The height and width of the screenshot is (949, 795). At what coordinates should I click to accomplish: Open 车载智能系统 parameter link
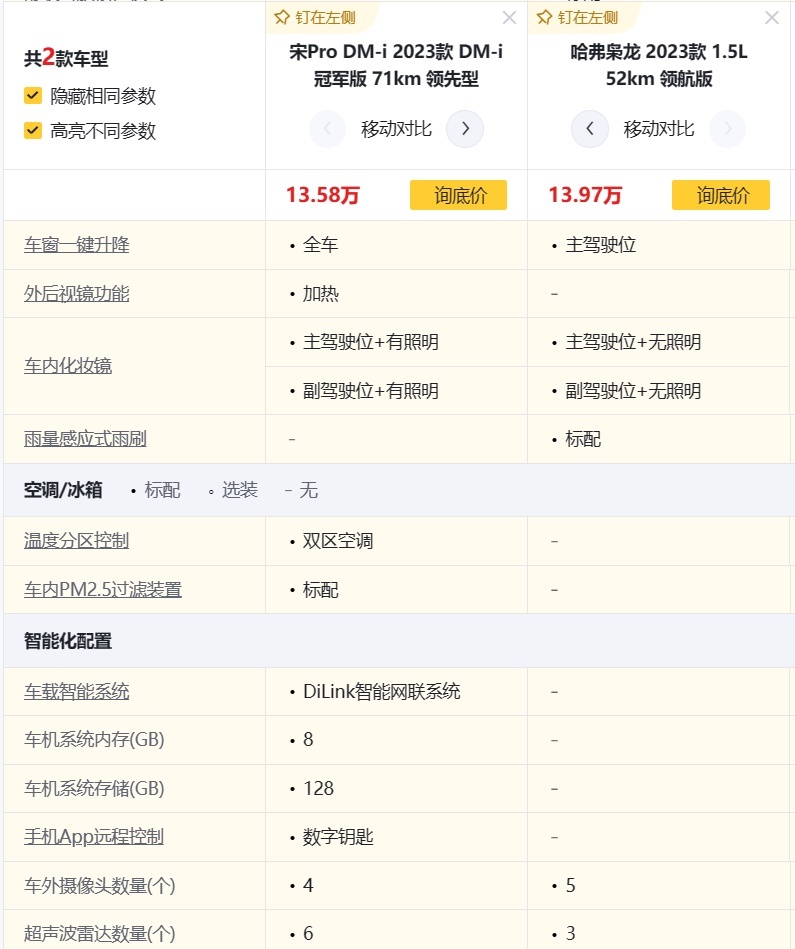click(76, 691)
